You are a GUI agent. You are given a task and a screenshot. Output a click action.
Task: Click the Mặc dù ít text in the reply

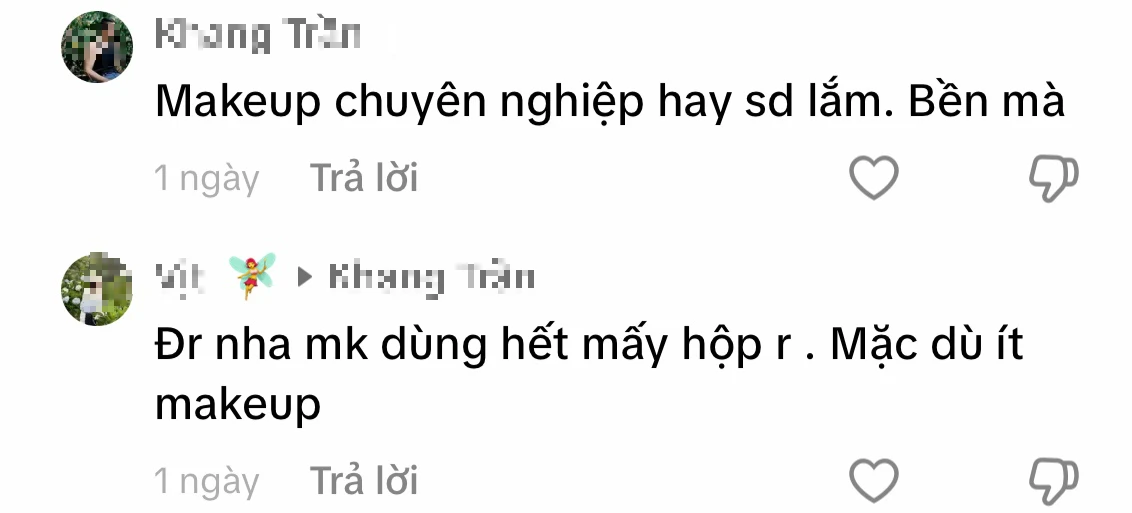click(x=926, y=344)
